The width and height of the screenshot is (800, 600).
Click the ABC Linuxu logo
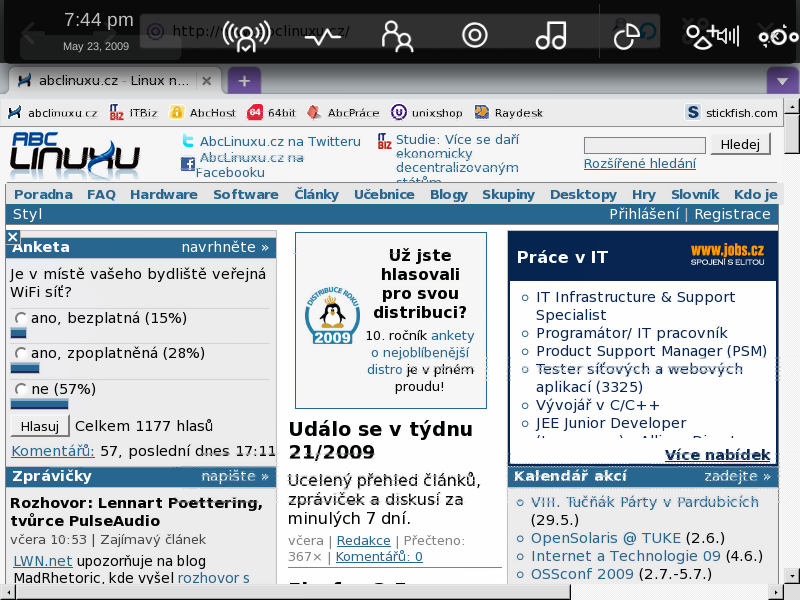[75, 155]
